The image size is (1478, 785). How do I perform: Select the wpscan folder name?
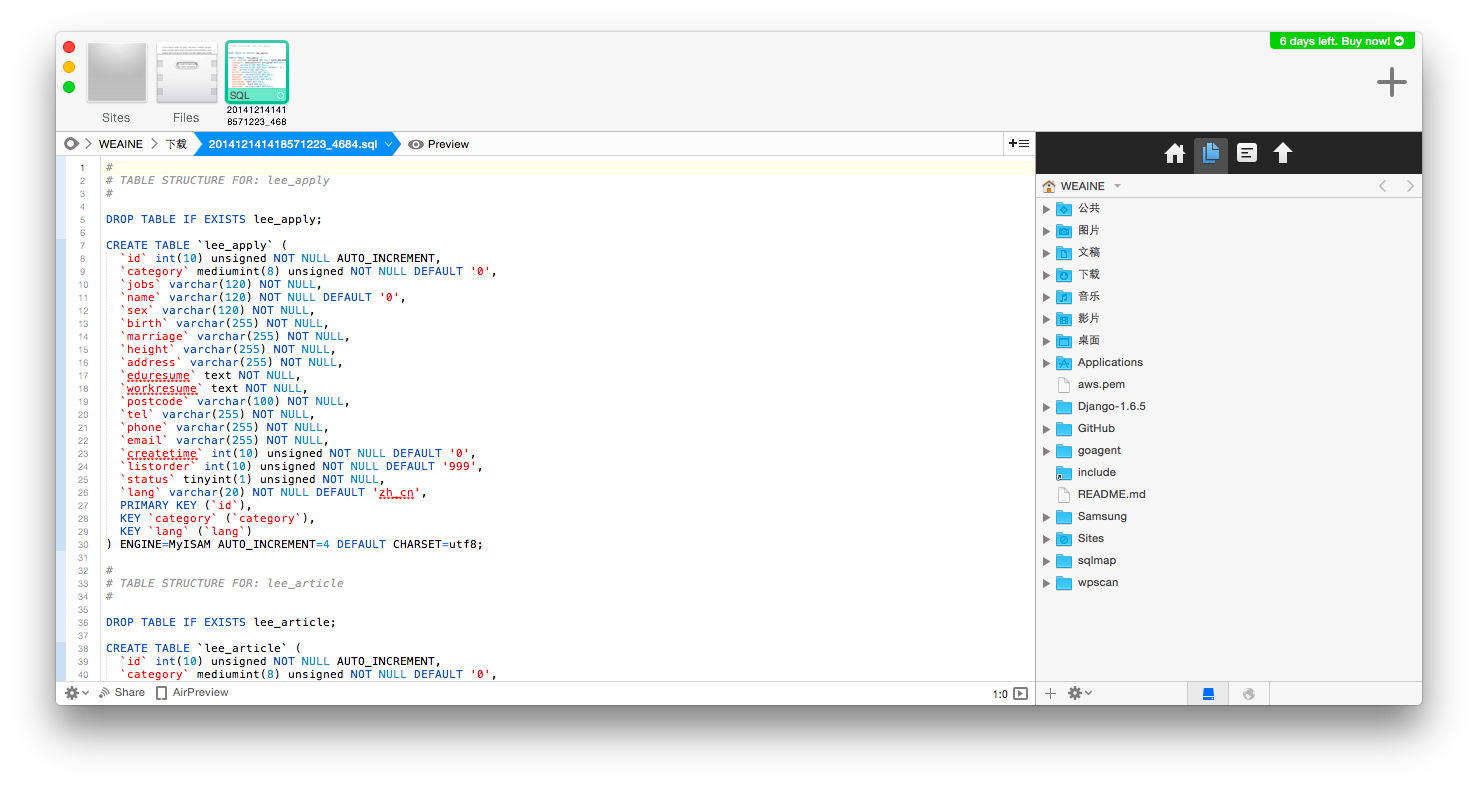[x=1098, y=582]
